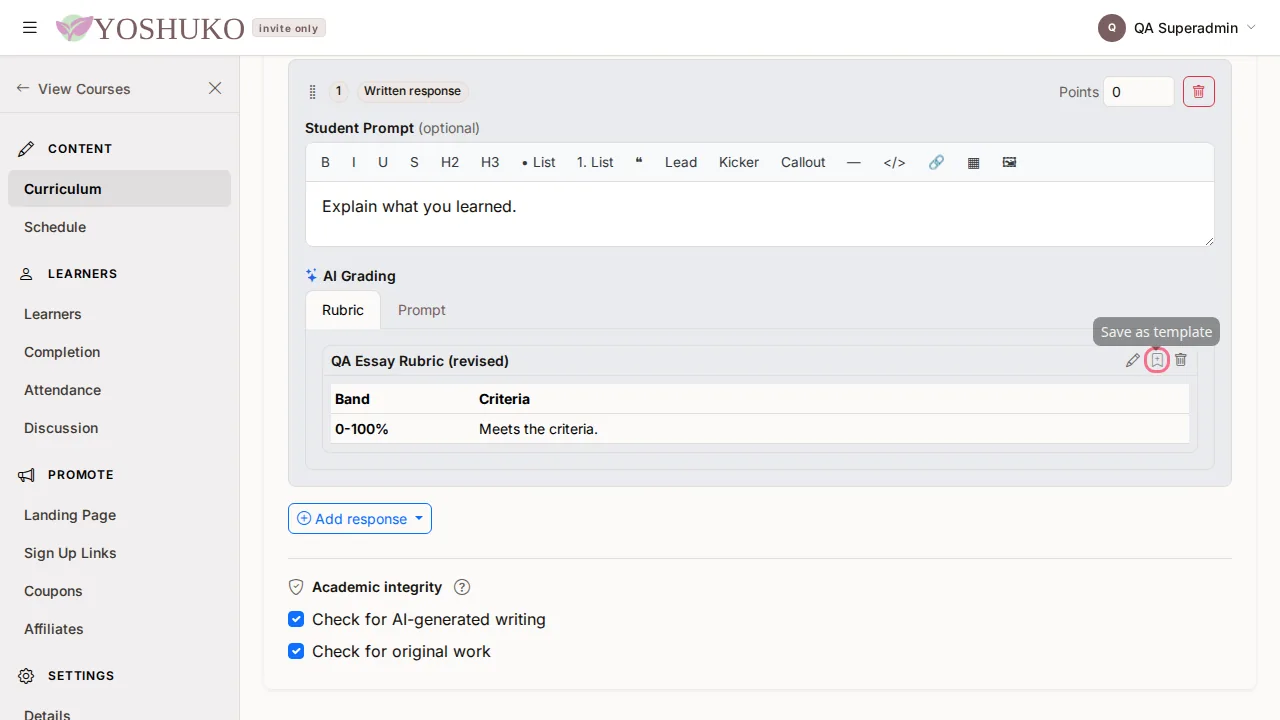
Task: Switch to the Prompt tab
Action: click(422, 310)
